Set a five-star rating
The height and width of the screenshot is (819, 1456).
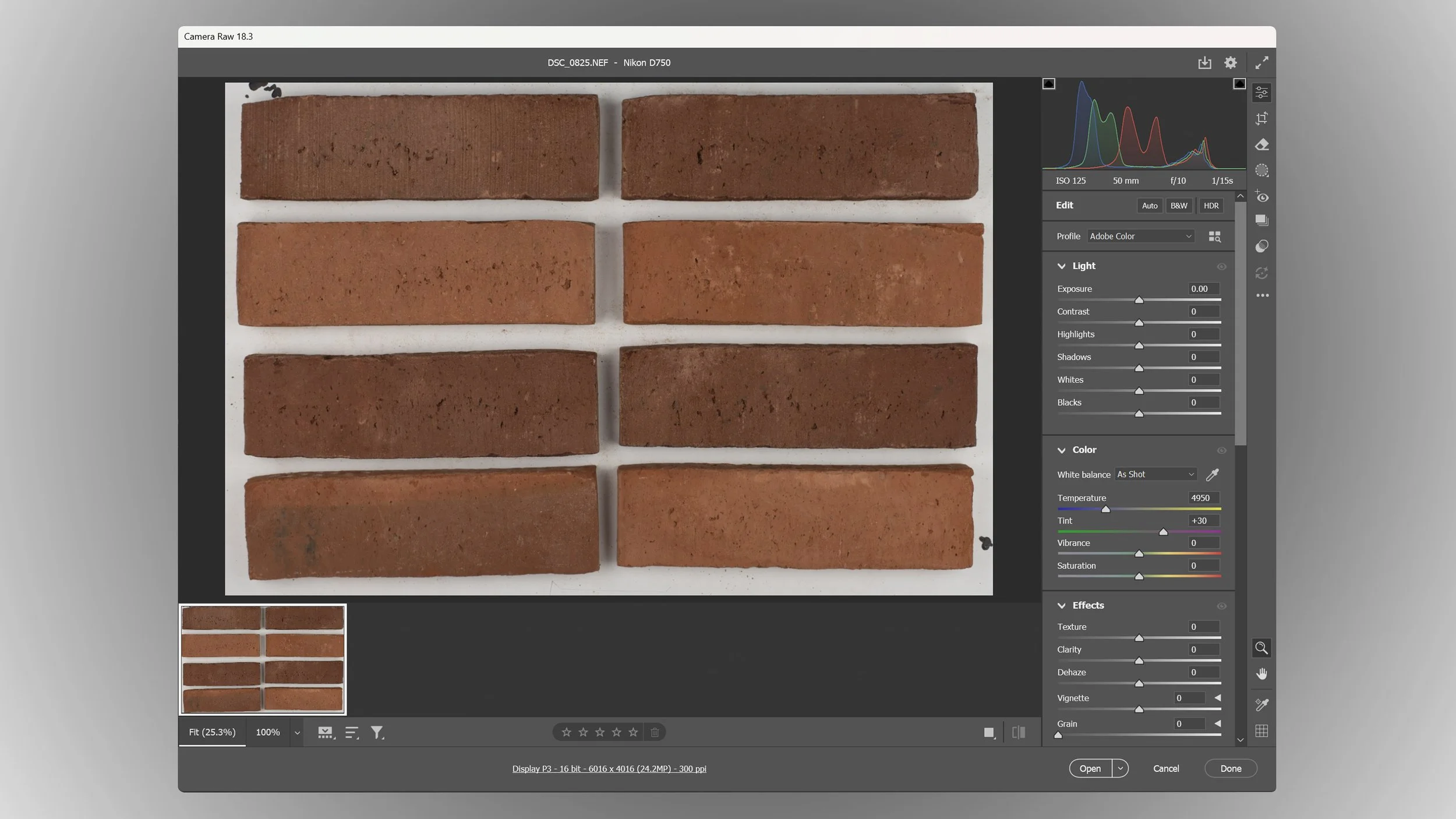(633, 732)
